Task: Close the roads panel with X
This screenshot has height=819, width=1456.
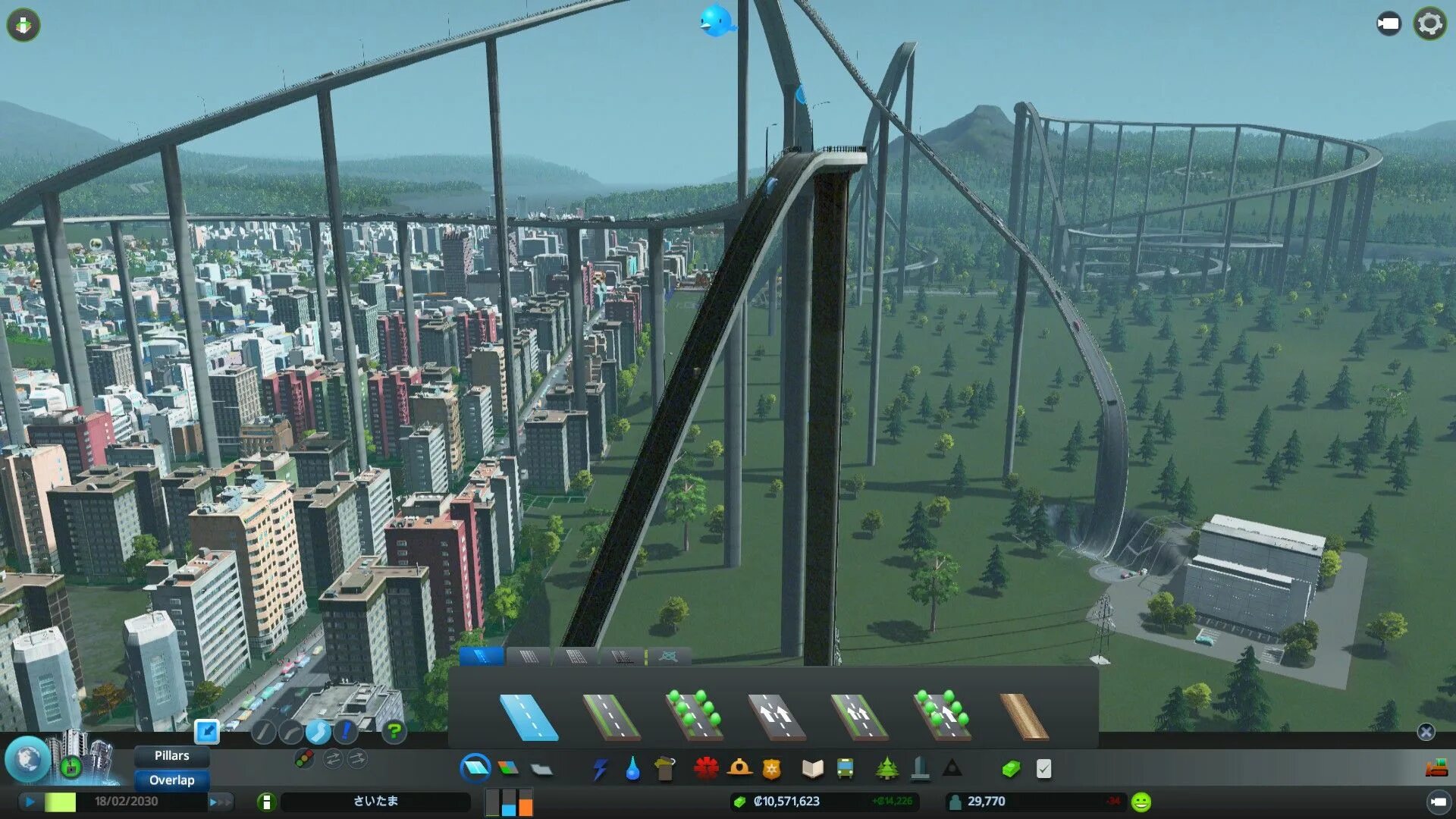Action: [x=1426, y=732]
